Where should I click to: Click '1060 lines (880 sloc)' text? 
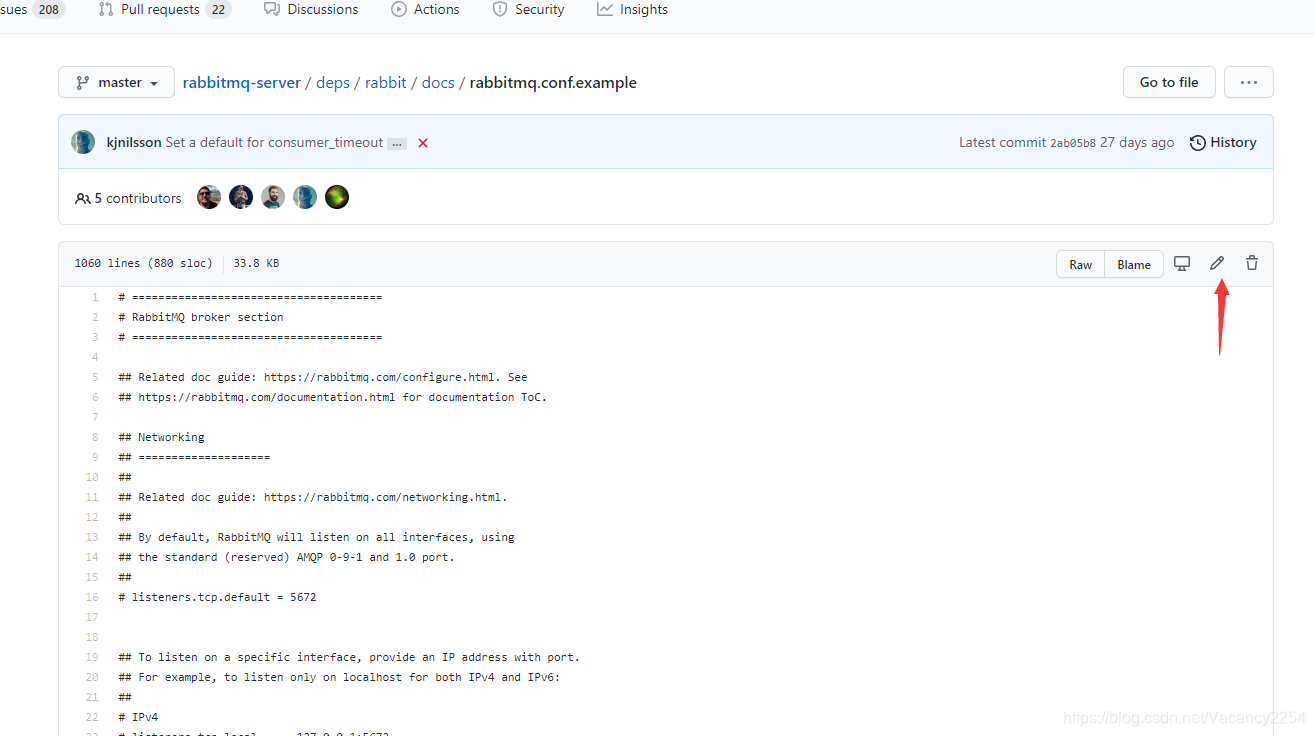[x=143, y=264]
